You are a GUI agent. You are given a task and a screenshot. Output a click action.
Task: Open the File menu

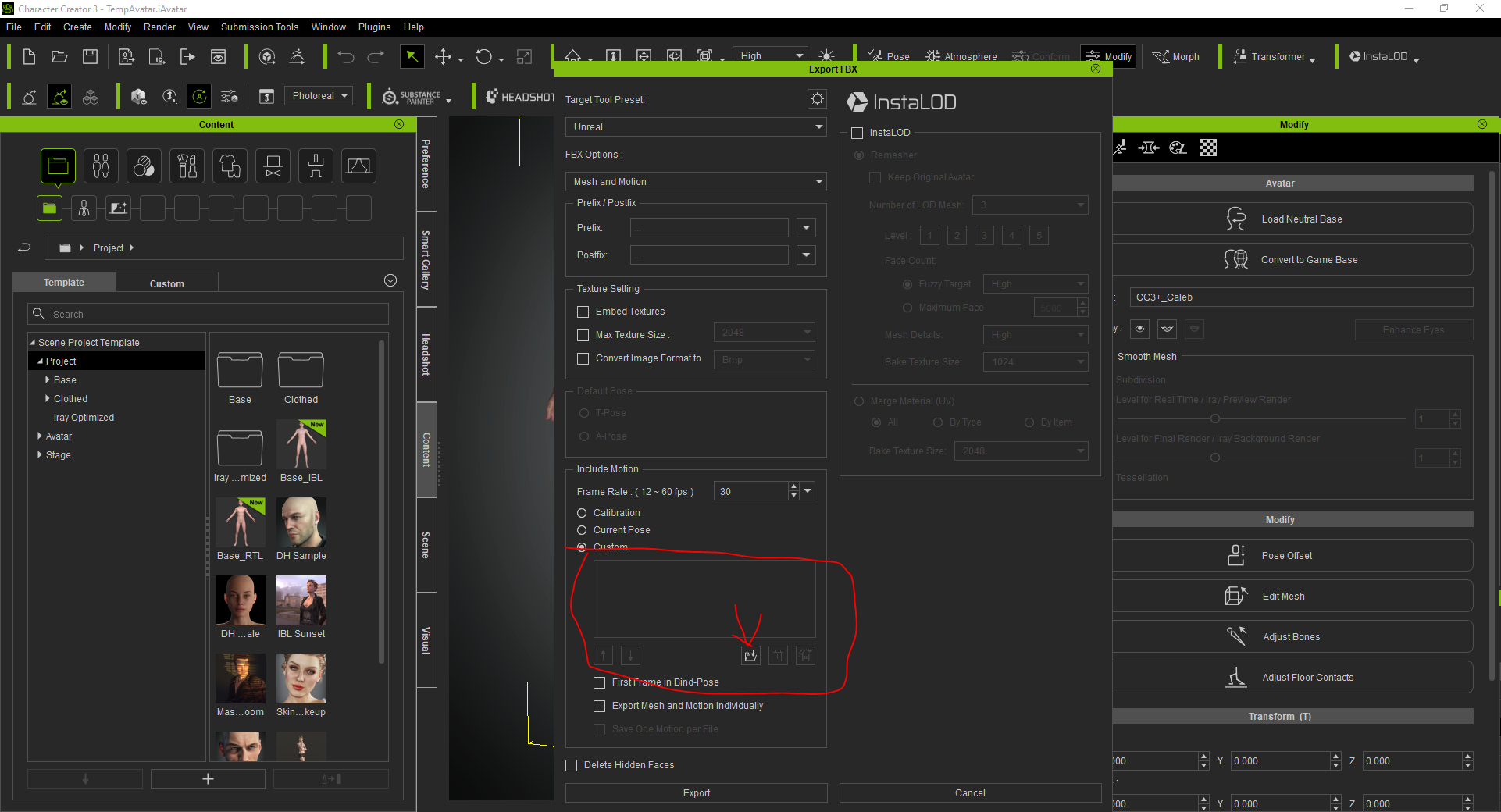14,27
